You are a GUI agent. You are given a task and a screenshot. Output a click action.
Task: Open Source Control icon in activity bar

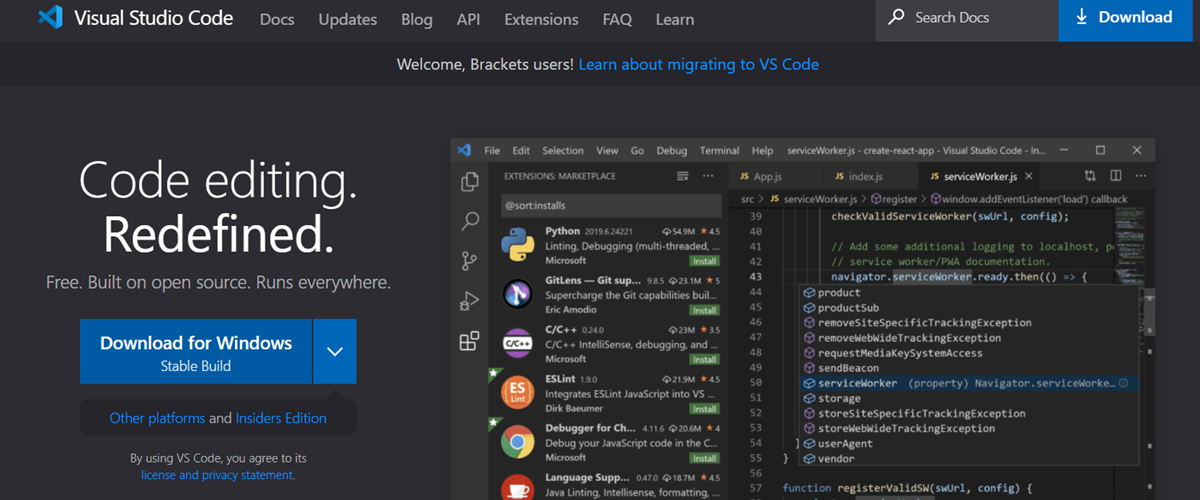(469, 262)
